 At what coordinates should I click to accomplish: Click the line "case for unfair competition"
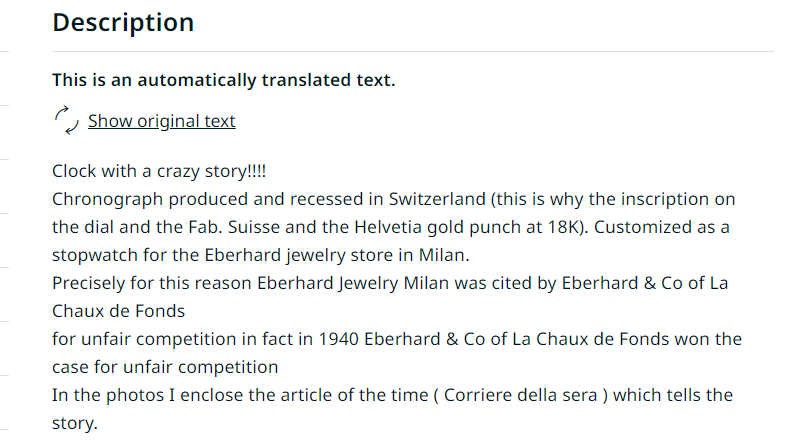pyautogui.click(x=164, y=367)
